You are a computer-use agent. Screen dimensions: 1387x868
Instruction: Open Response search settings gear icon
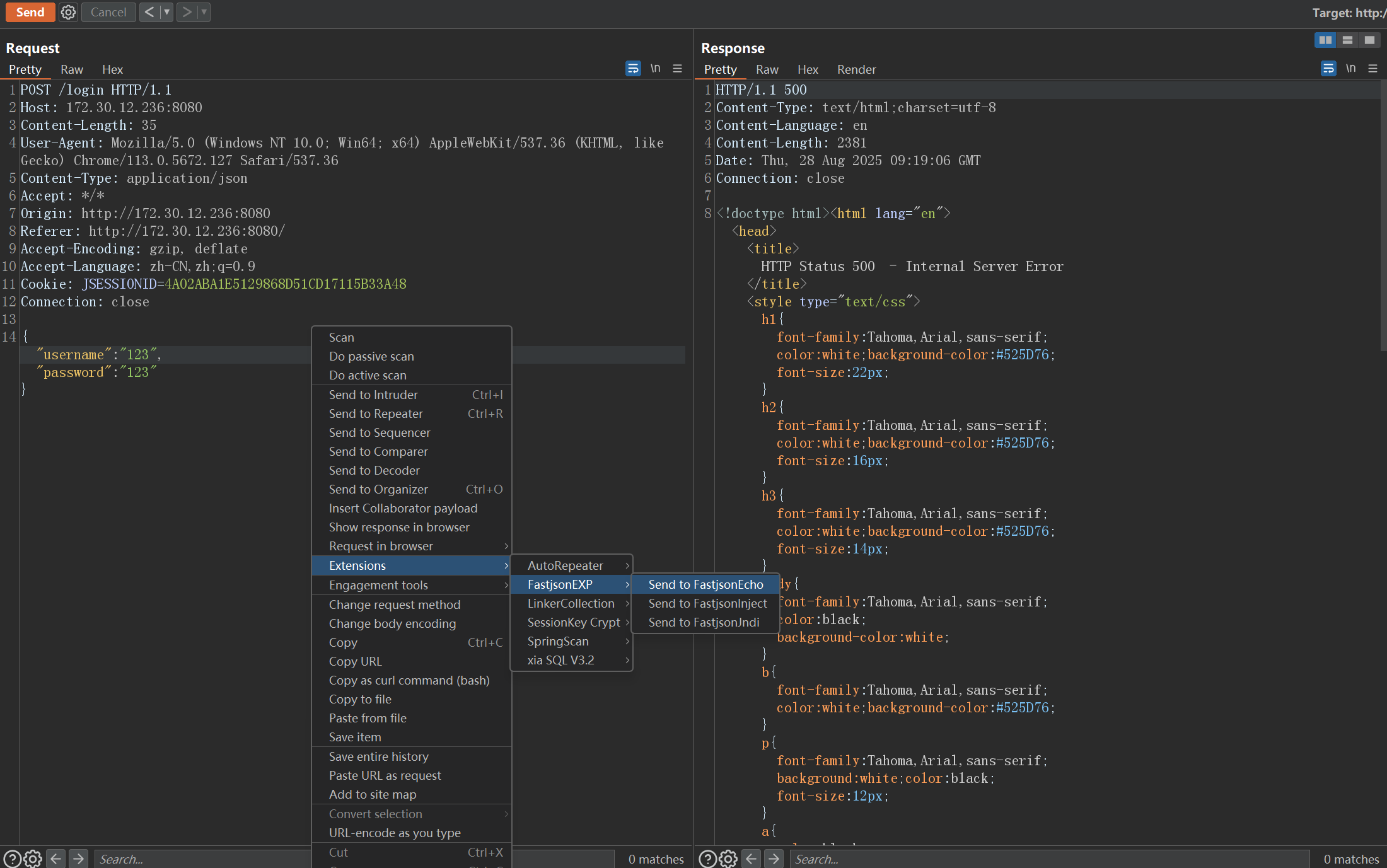coord(728,859)
